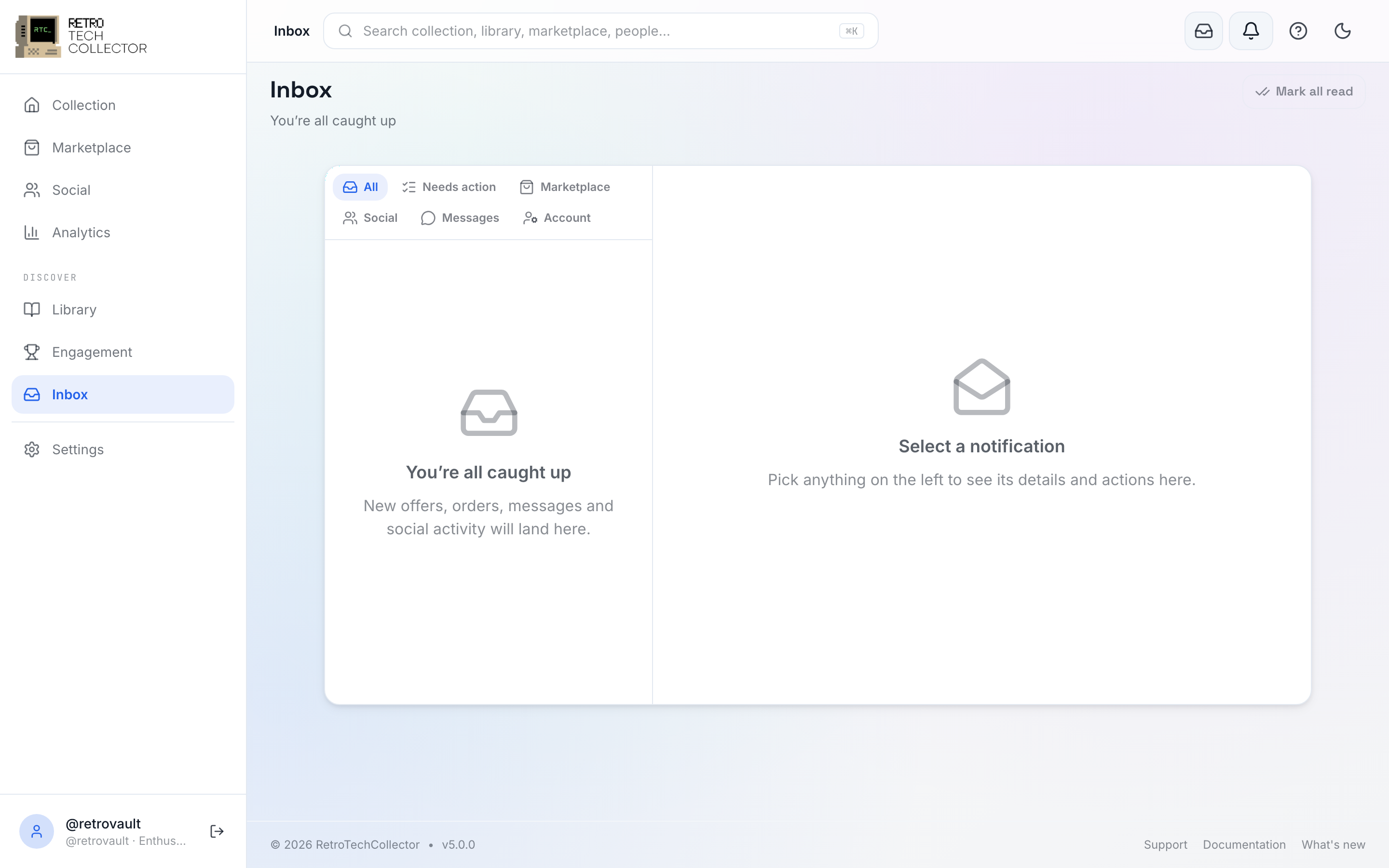
Task: Select the Needs action filter tab
Action: (x=448, y=187)
